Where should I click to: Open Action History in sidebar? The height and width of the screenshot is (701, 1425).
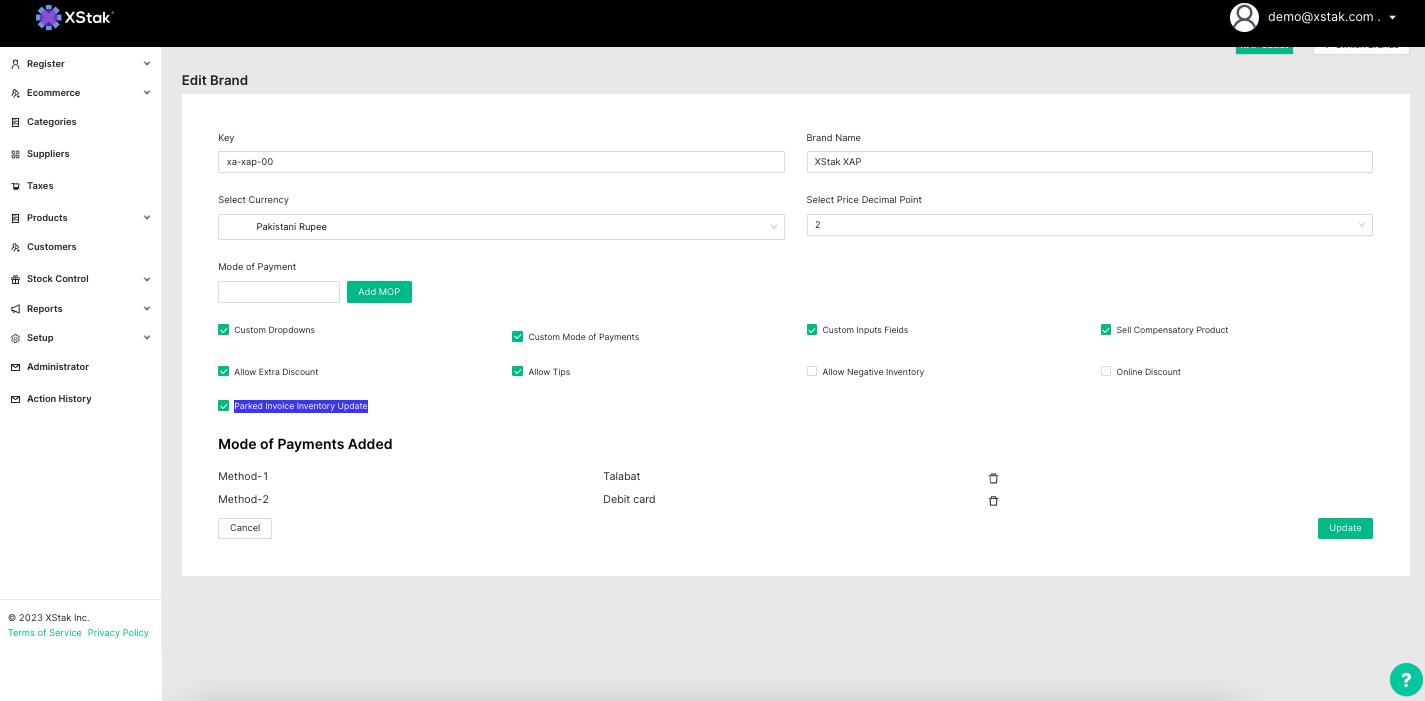[59, 399]
